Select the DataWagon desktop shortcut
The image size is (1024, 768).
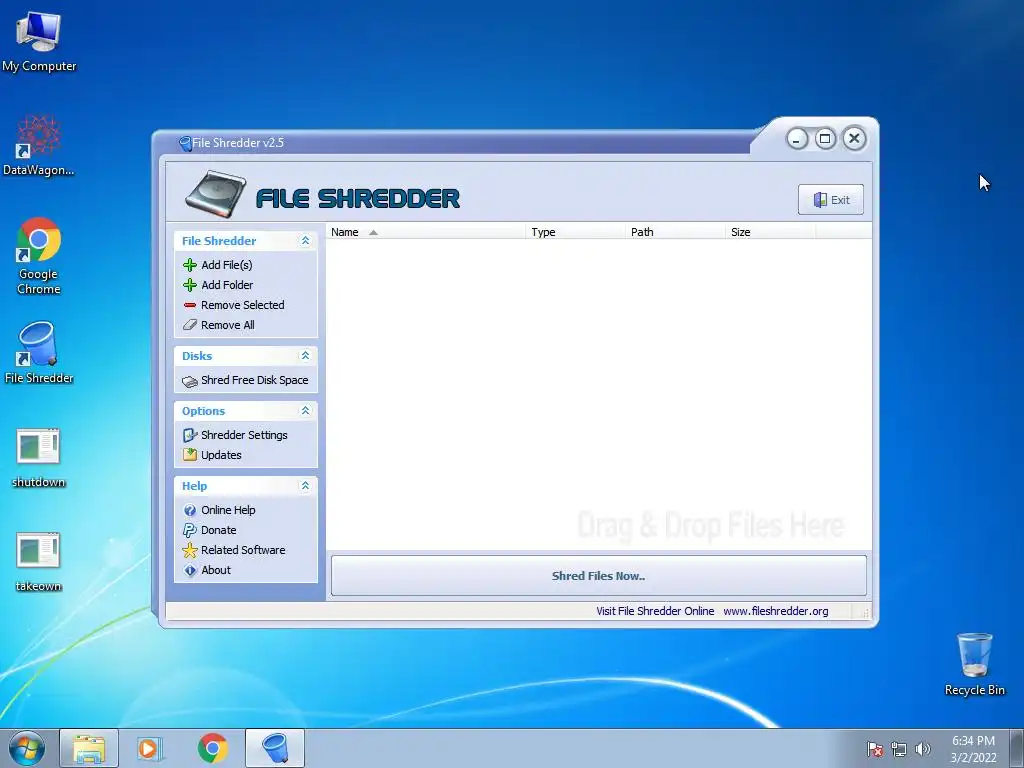point(39,145)
